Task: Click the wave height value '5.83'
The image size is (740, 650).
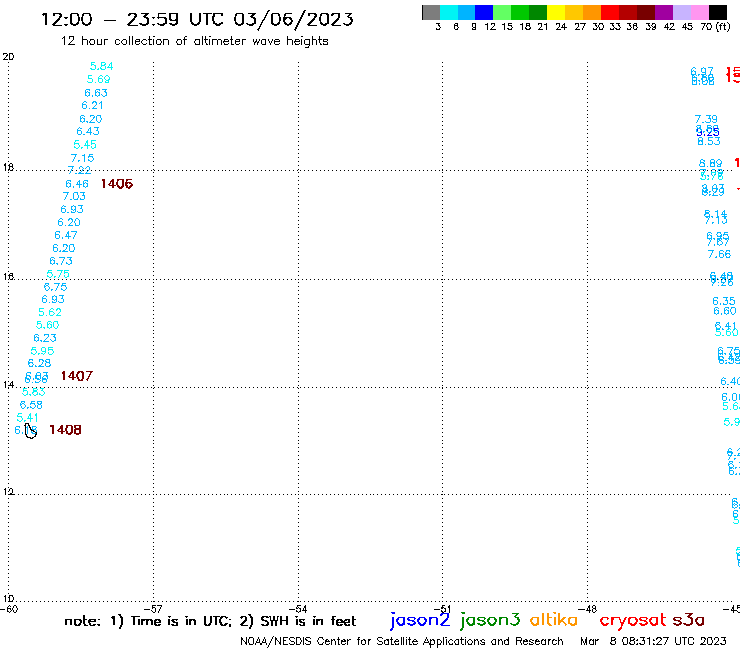Action: (34, 392)
